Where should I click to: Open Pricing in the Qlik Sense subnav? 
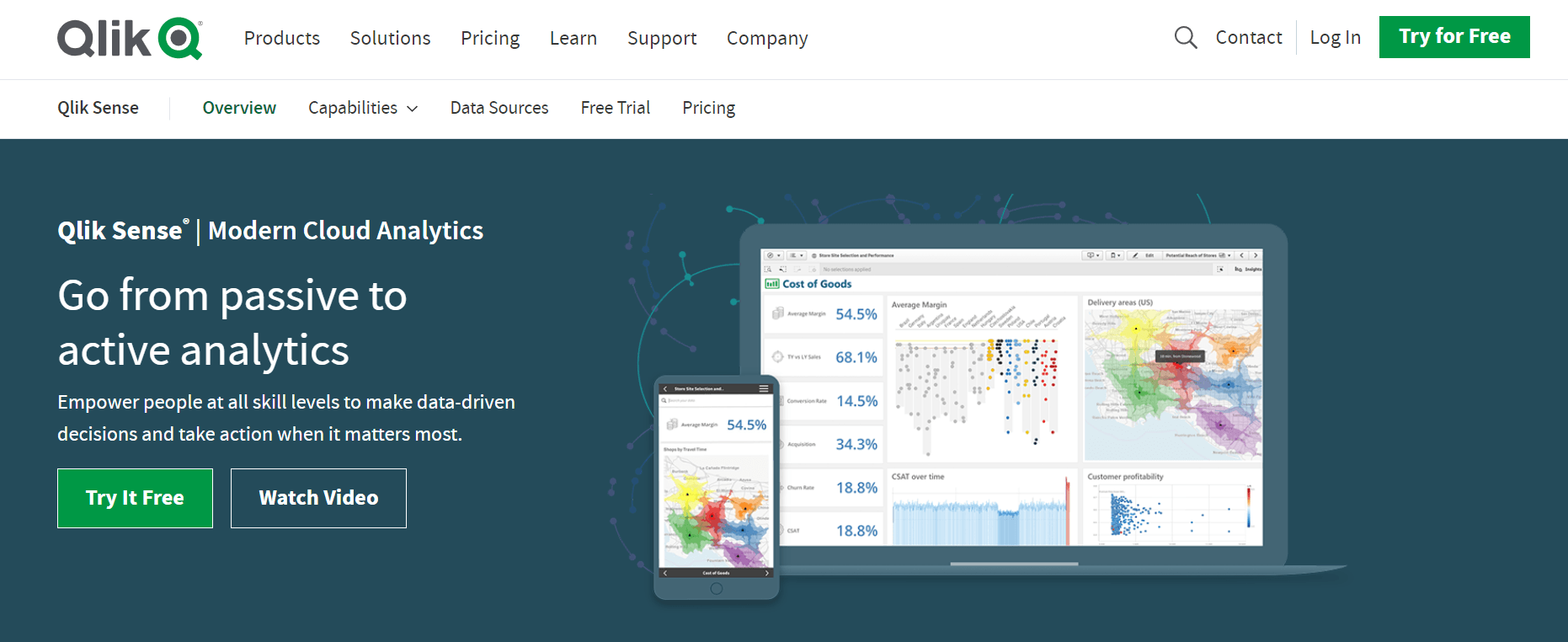709,108
